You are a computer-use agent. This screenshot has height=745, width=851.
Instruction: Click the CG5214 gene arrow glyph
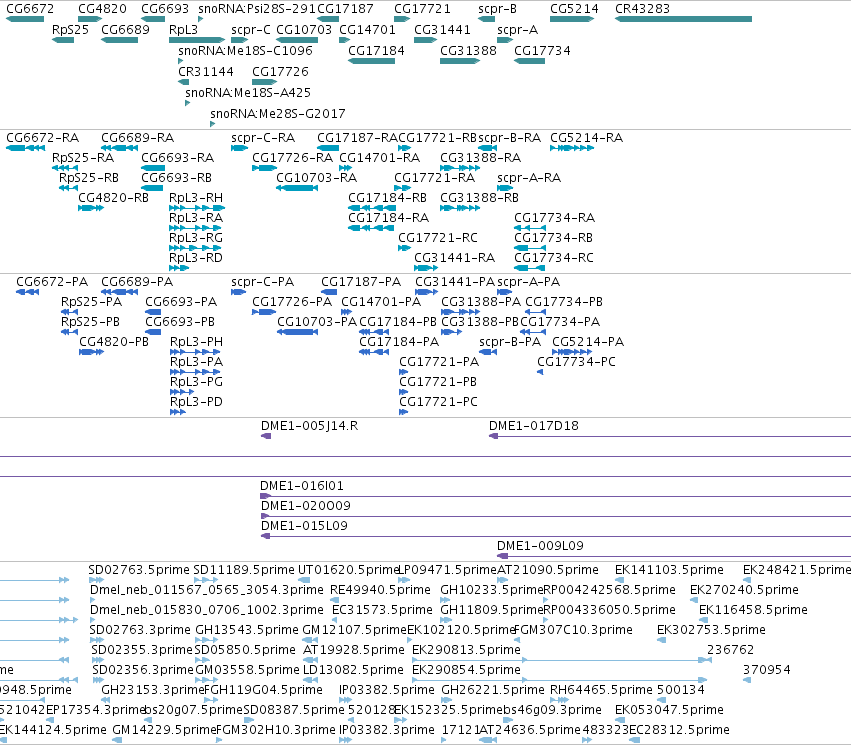pyautogui.click(x=572, y=19)
